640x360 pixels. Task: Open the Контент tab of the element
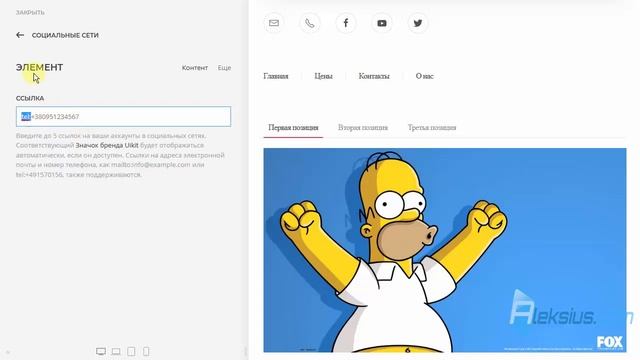195,68
